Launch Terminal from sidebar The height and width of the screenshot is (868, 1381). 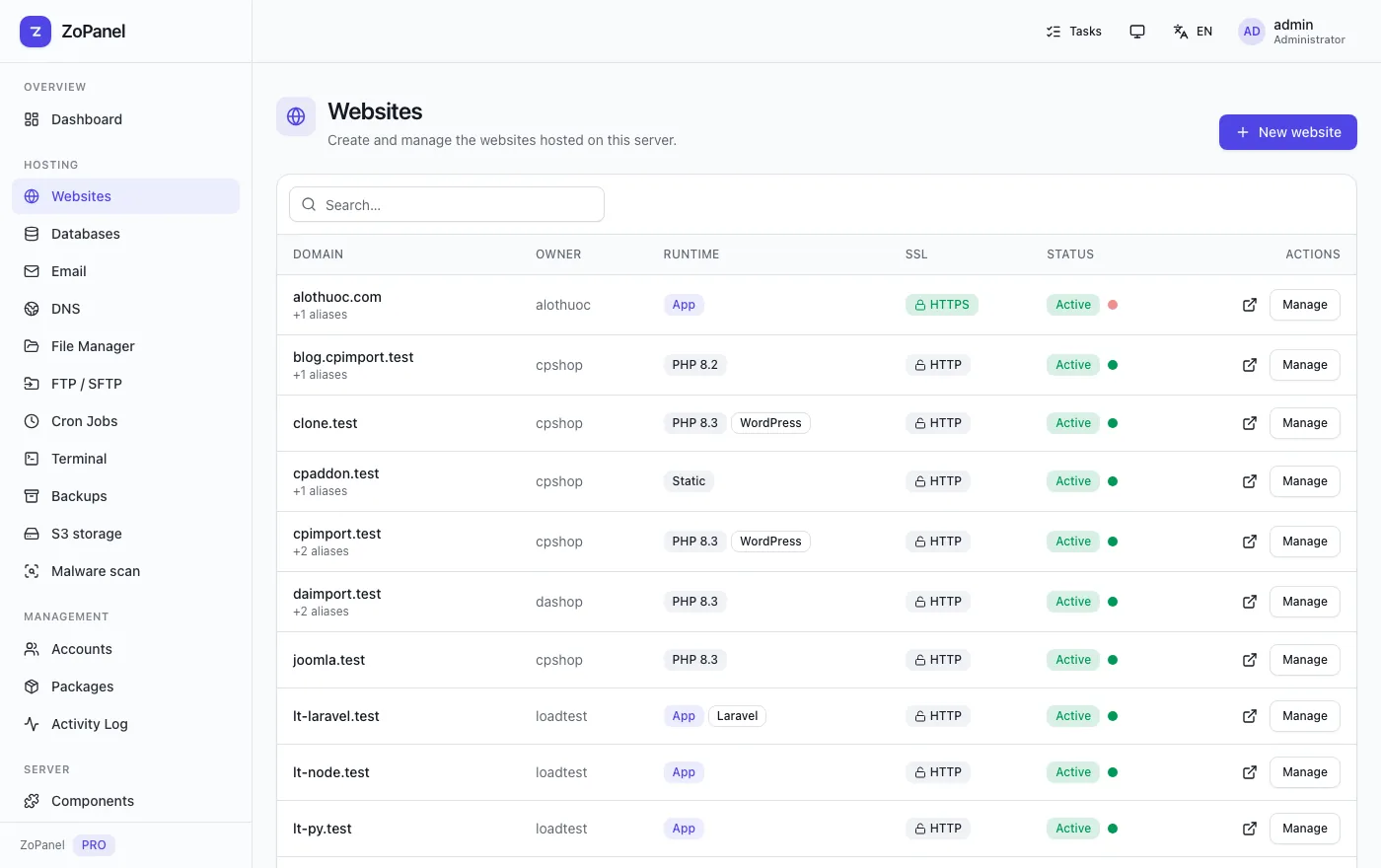tap(126, 459)
